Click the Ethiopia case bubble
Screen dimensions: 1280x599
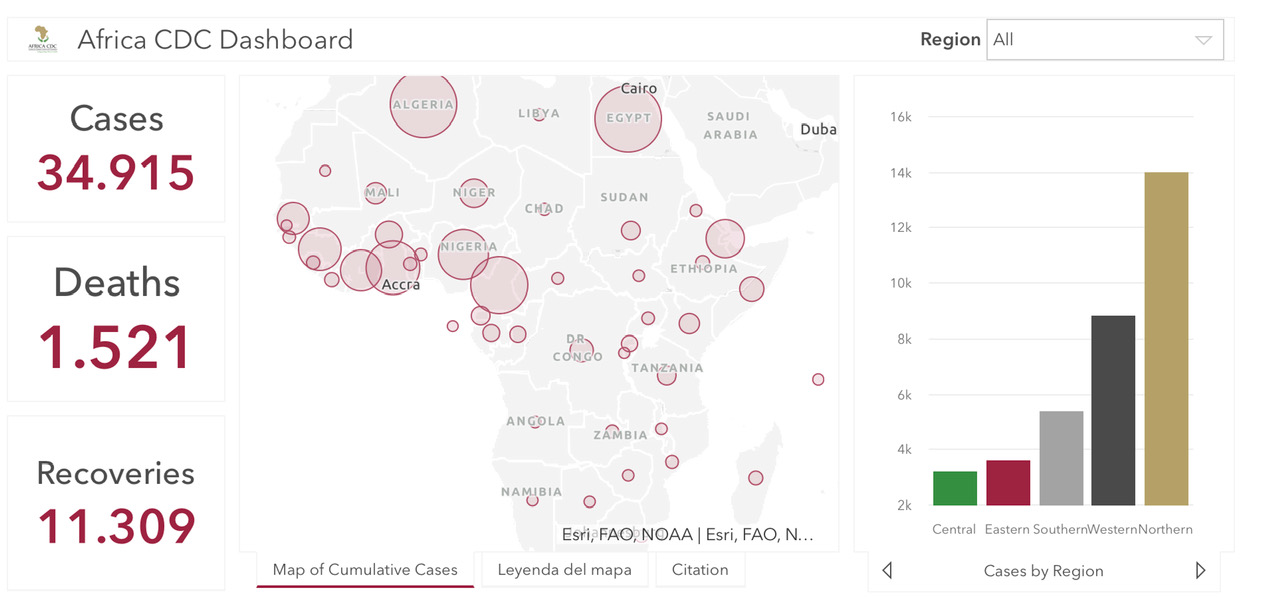click(x=725, y=239)
